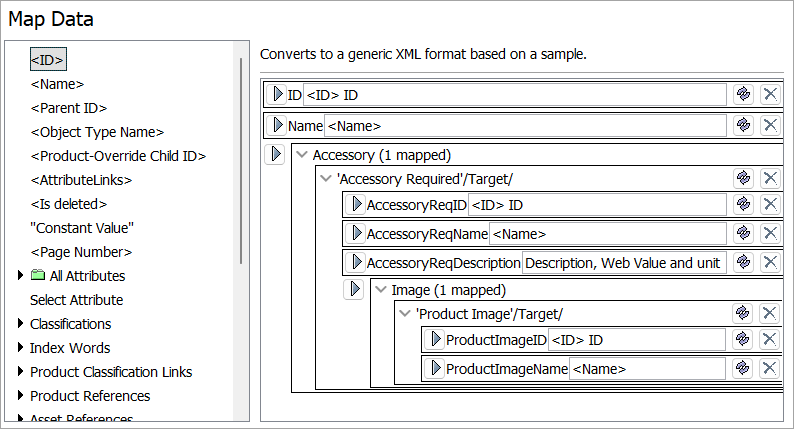Delete the AccessoryReqID mapping with its X

(x=770, y=204)
